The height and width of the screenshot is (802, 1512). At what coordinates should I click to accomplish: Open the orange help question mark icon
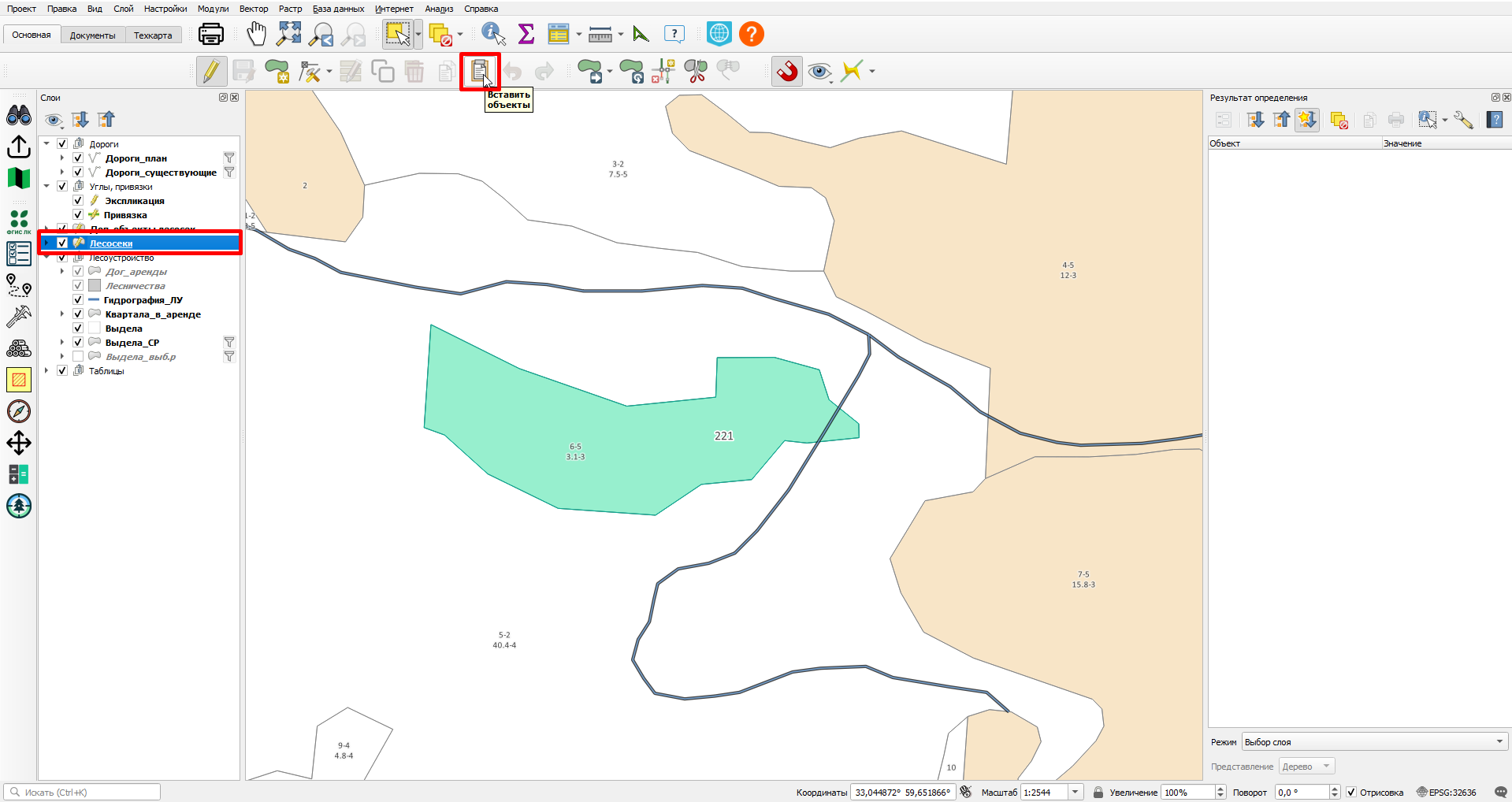coord(752,34)
